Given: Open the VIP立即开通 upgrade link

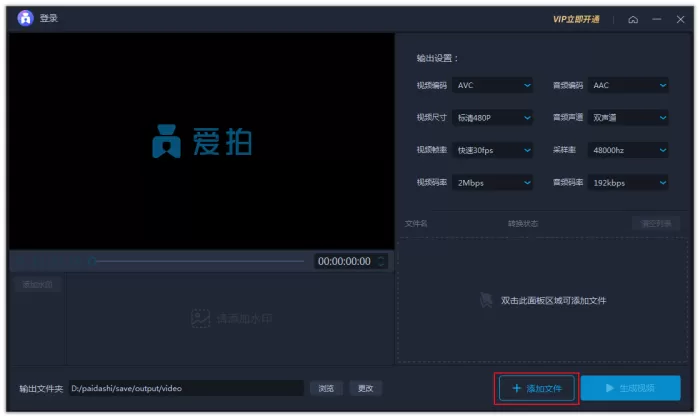Looking at the screenshot, I should coord(576,19).
